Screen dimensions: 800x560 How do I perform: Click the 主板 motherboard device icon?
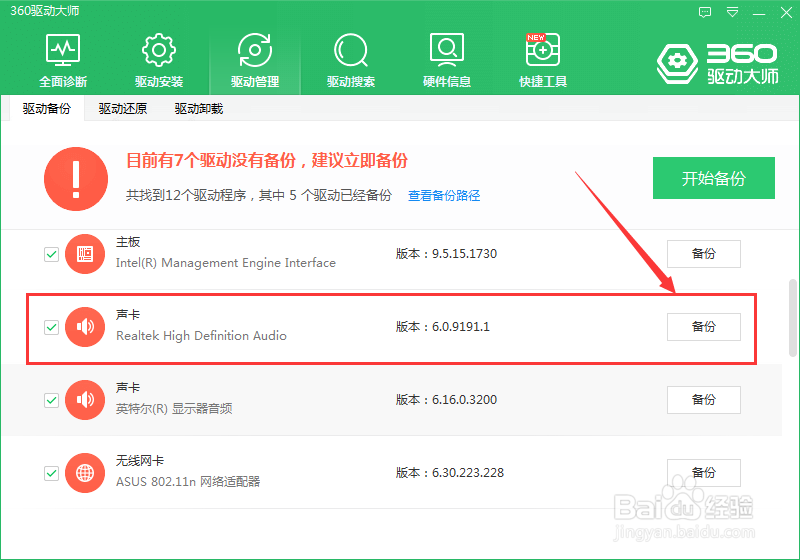(85, 254)
